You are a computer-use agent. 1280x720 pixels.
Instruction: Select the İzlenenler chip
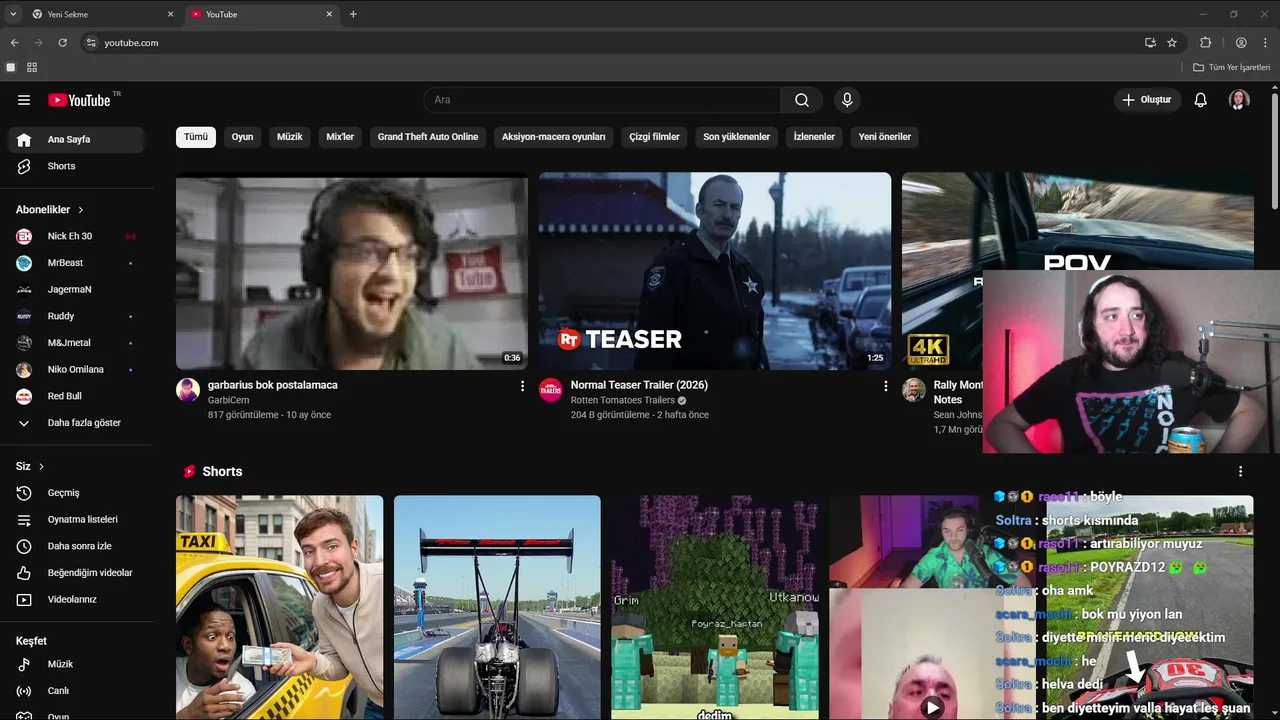coord(814,137)
